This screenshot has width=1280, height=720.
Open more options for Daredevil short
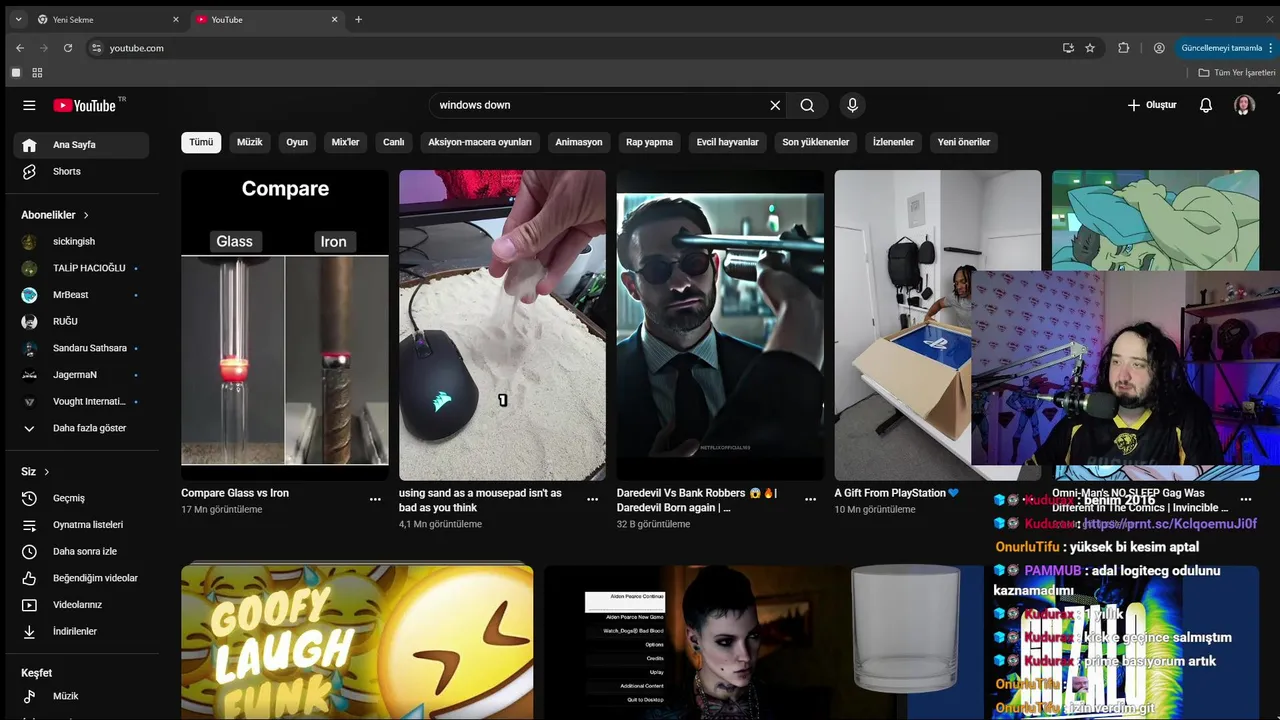[x=811, y=499]
